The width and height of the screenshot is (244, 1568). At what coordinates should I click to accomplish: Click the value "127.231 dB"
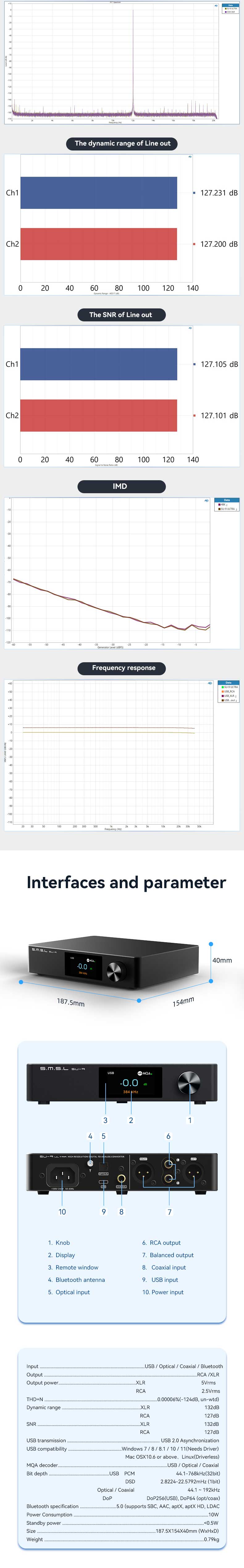tap(219, 193)
